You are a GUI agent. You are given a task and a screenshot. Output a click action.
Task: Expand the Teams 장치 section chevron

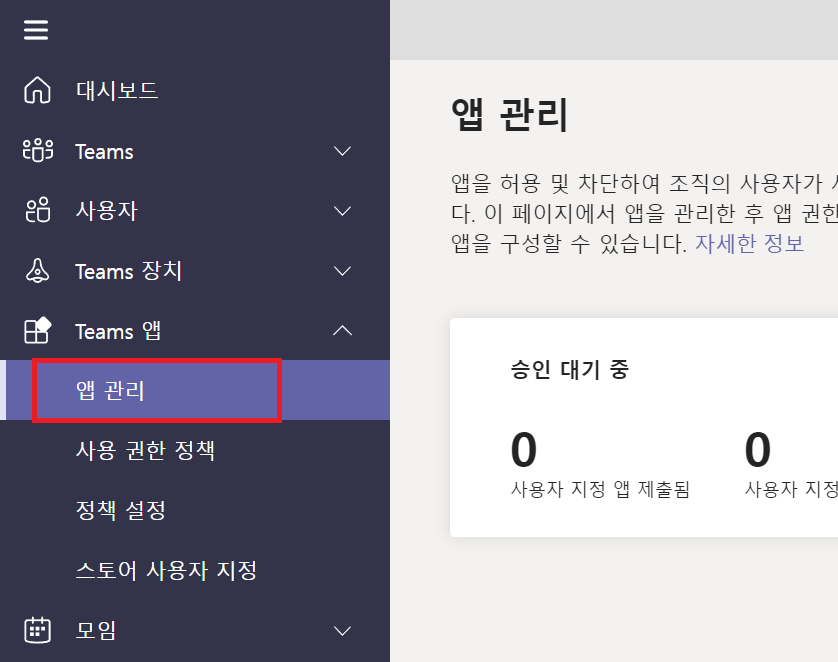pyautogui.click(x=342, y=271)
